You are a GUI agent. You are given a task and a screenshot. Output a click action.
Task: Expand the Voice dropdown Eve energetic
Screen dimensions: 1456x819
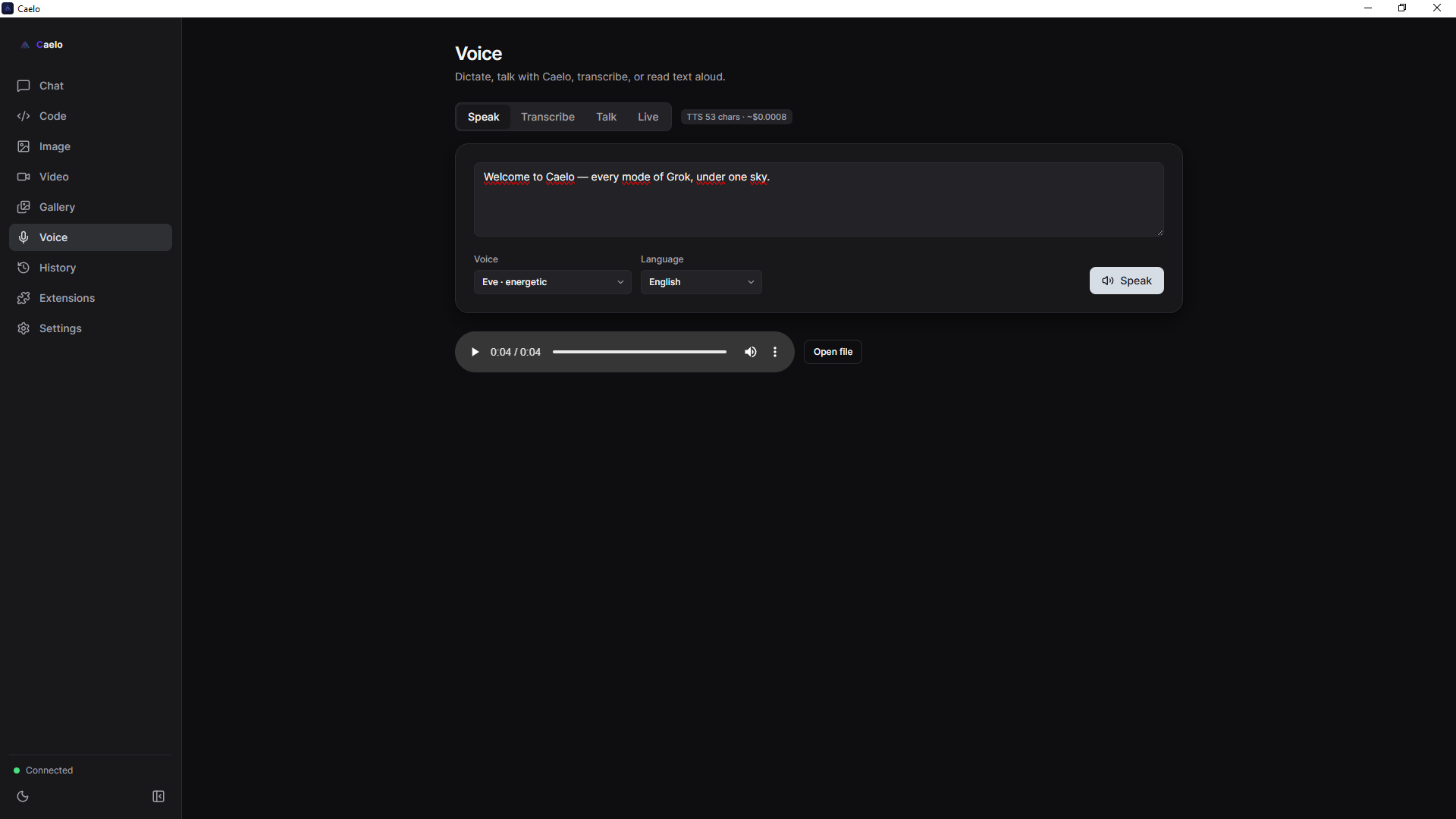click(552, 282)
